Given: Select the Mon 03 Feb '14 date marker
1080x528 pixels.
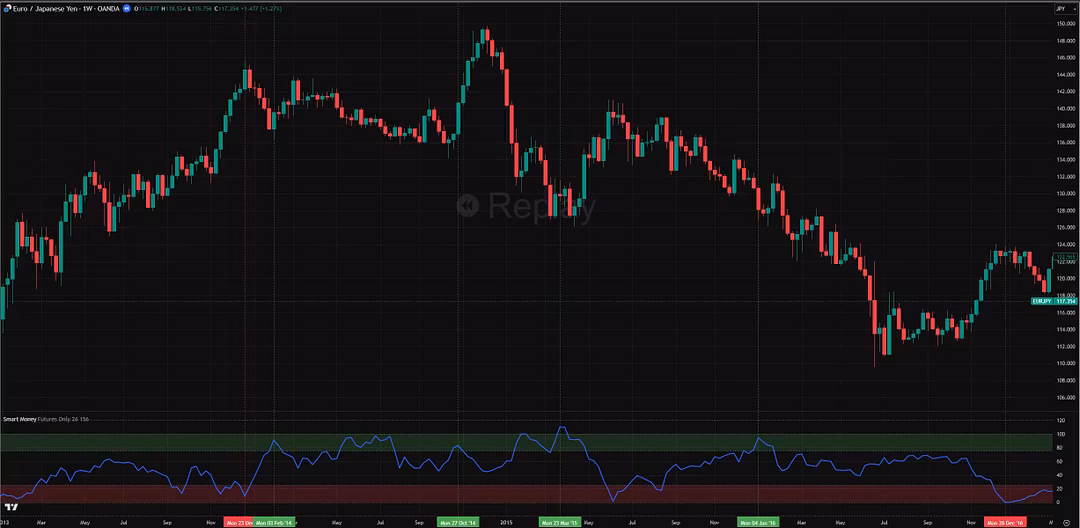Looking at the screenshot, I should click(x=274, y=522).
